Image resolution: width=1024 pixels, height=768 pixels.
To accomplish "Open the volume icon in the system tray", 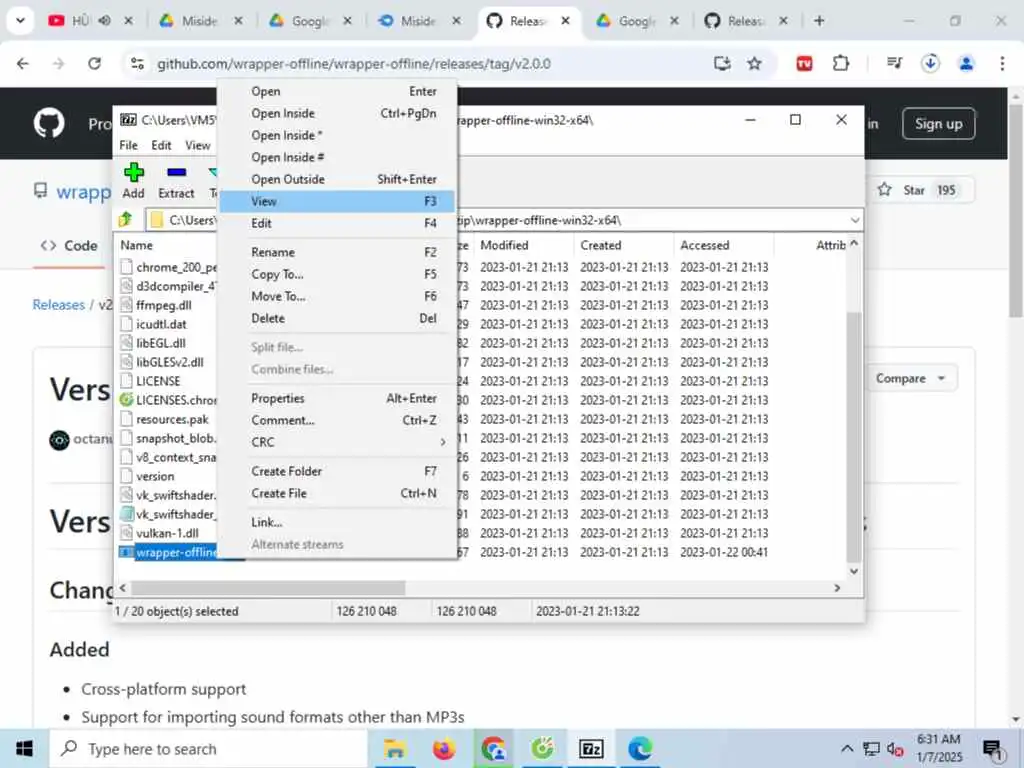I will (895, 749).
